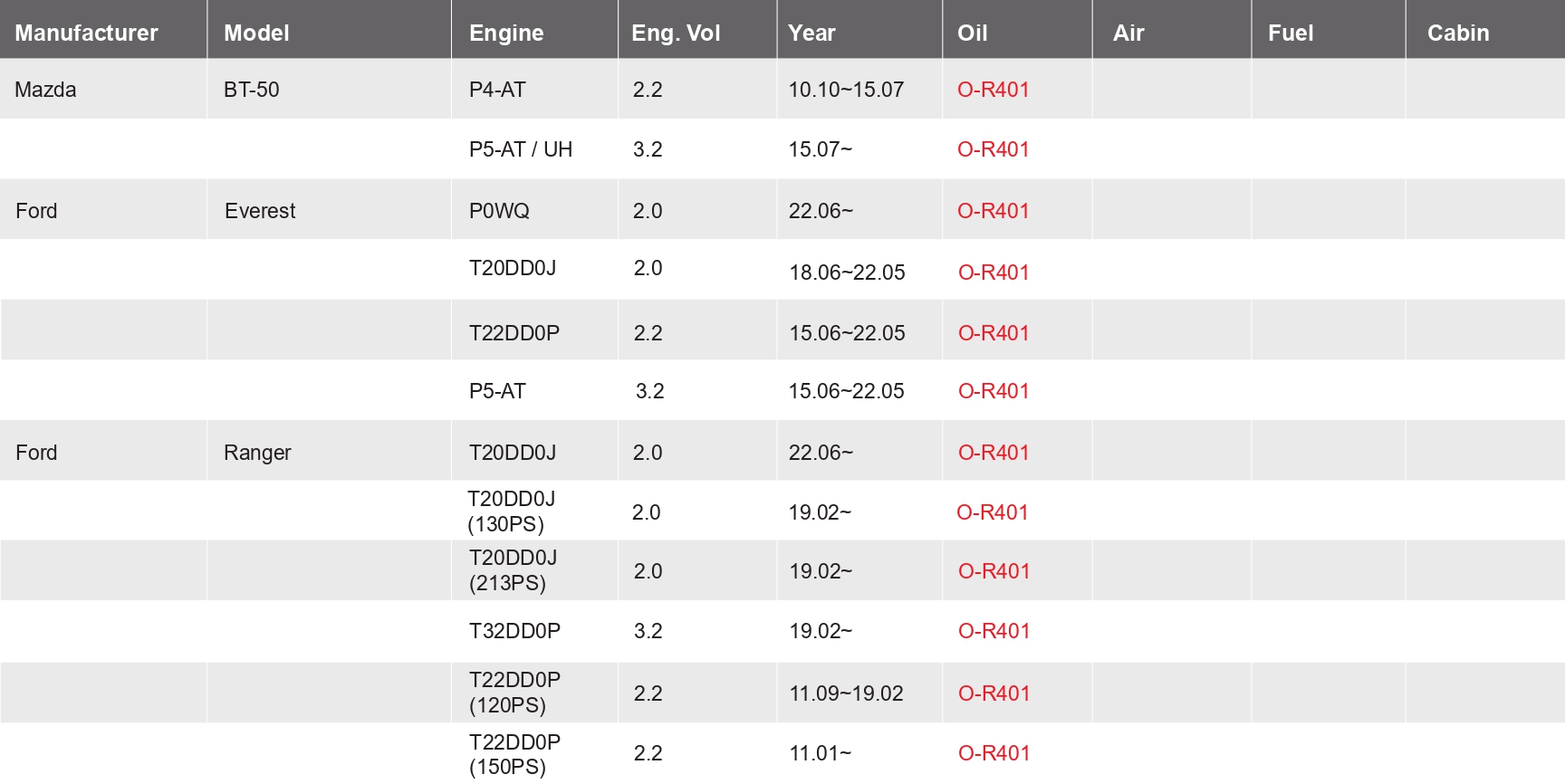Select the year 10.10~15.07 cell
Image resolution: width=1565 pixels, height=784 pixels.
click(x=846, y=90)
